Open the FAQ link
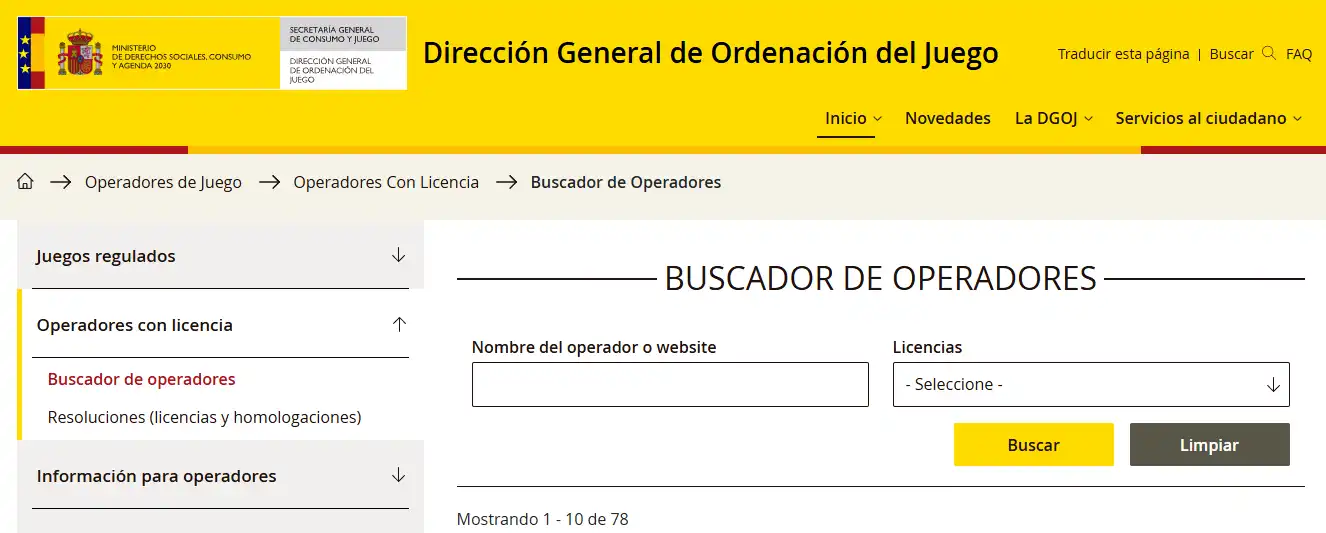This screenshot has height=533, width=1326. click(1299, 54)
